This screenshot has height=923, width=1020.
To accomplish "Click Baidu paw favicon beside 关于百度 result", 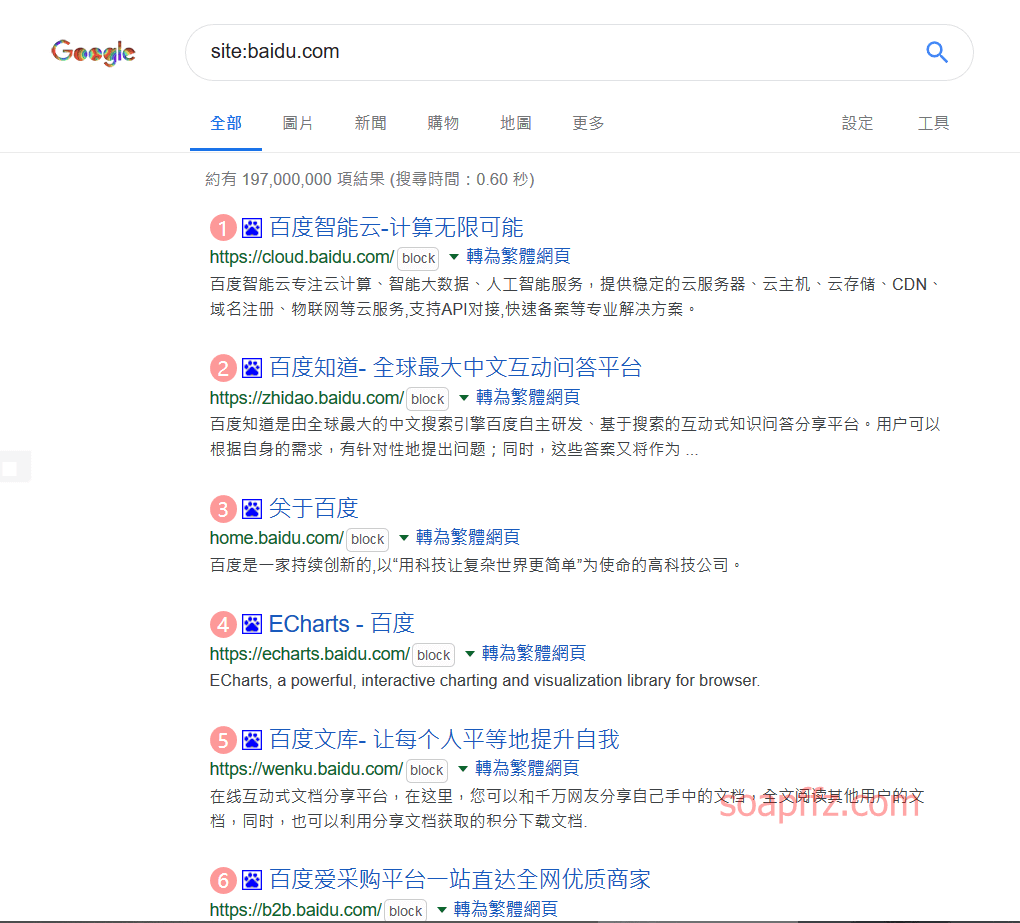I will click(x=252, y=509).
